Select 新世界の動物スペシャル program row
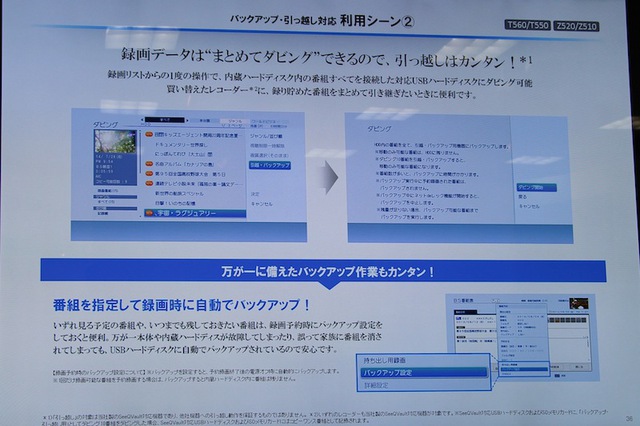Image resolution: width=640 pixels, height=426 pixels. coord(179,193)
